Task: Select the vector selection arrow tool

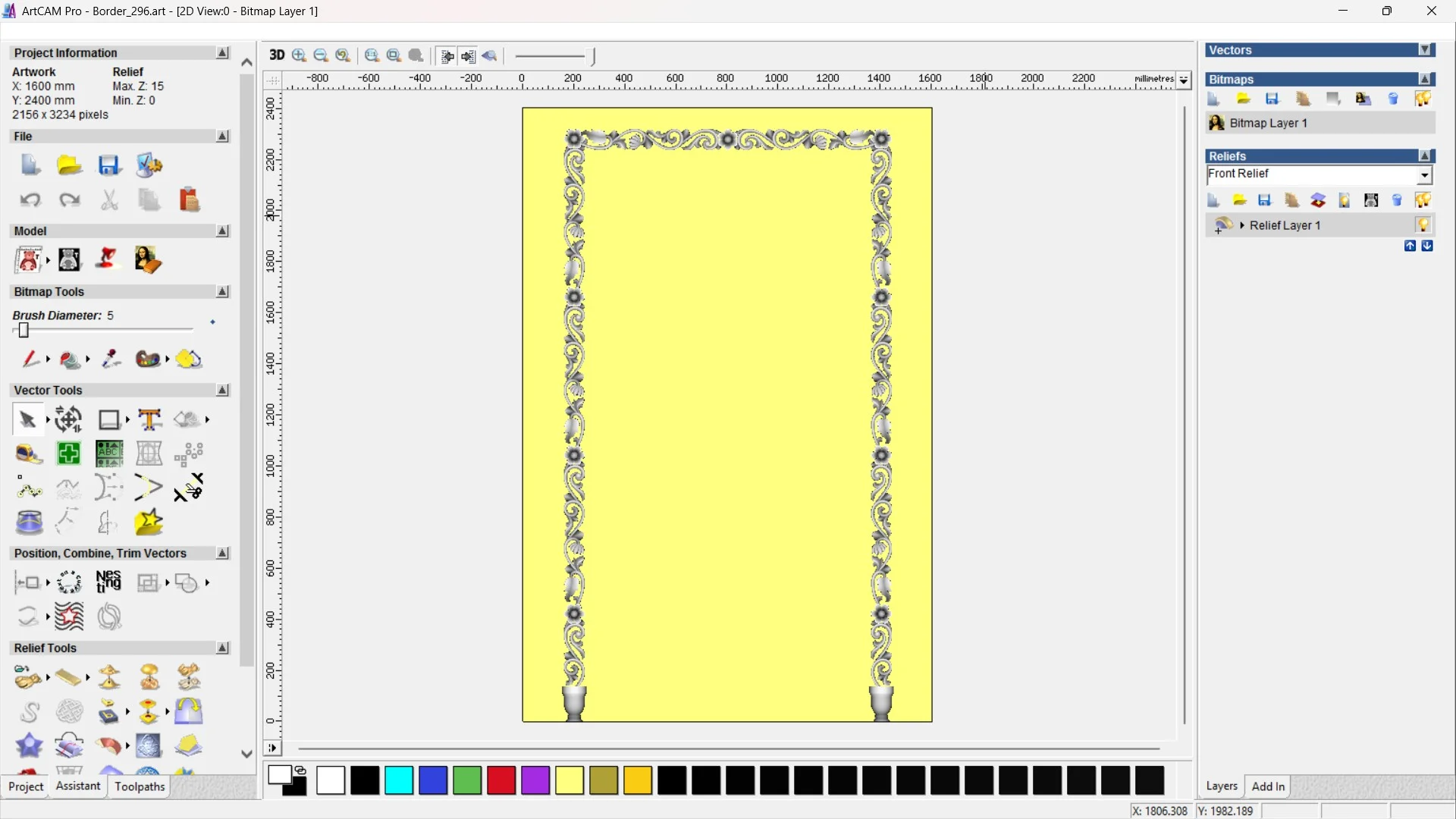Action: coord(27,419)
